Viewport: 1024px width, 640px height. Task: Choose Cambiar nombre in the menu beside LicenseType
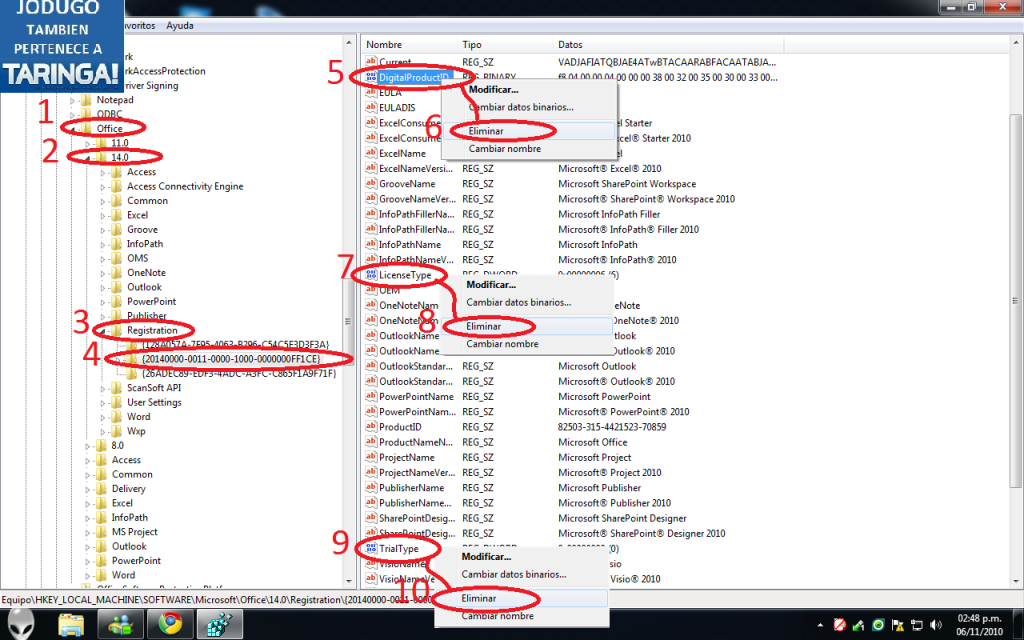[526, 344]
